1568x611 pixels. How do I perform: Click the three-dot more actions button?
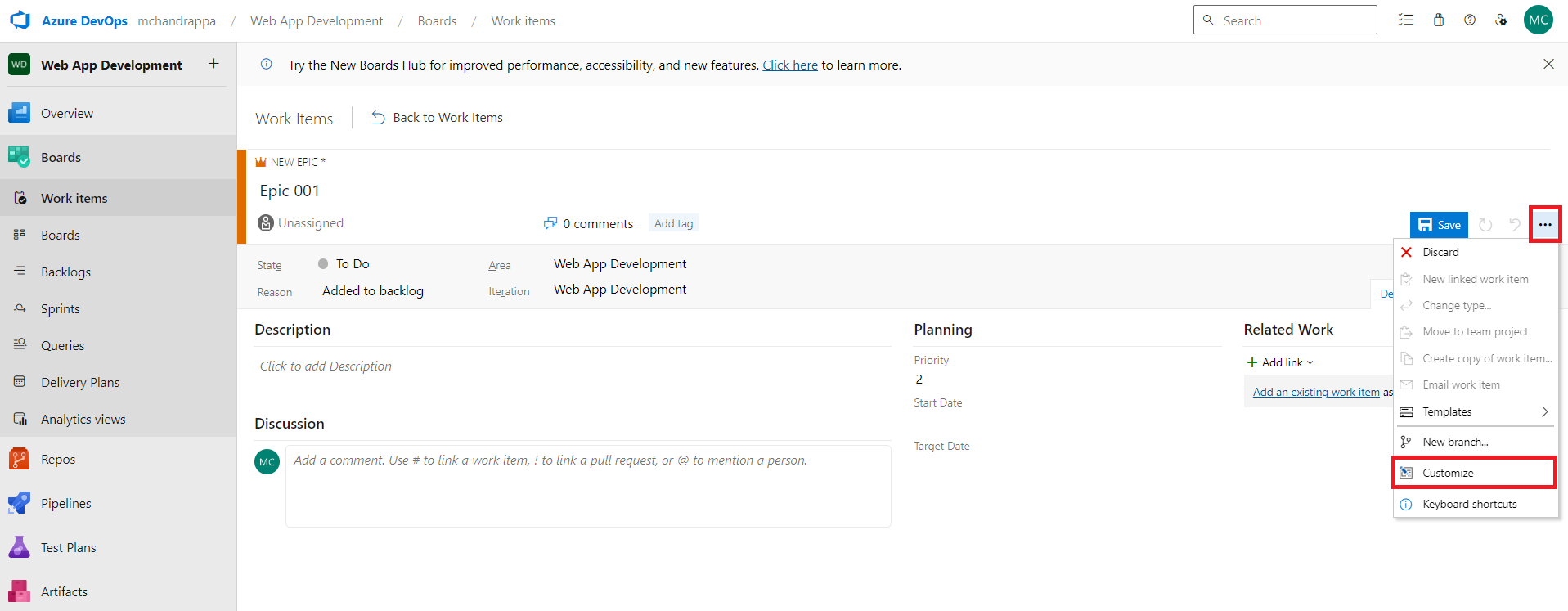click(1544, 225)
